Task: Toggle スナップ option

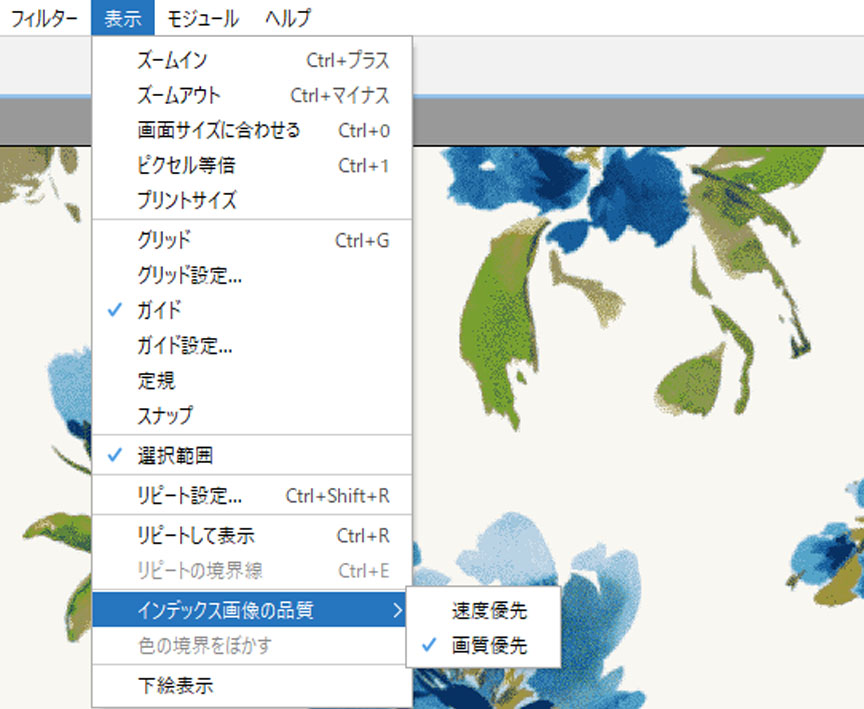Action: tap(252, 415)
